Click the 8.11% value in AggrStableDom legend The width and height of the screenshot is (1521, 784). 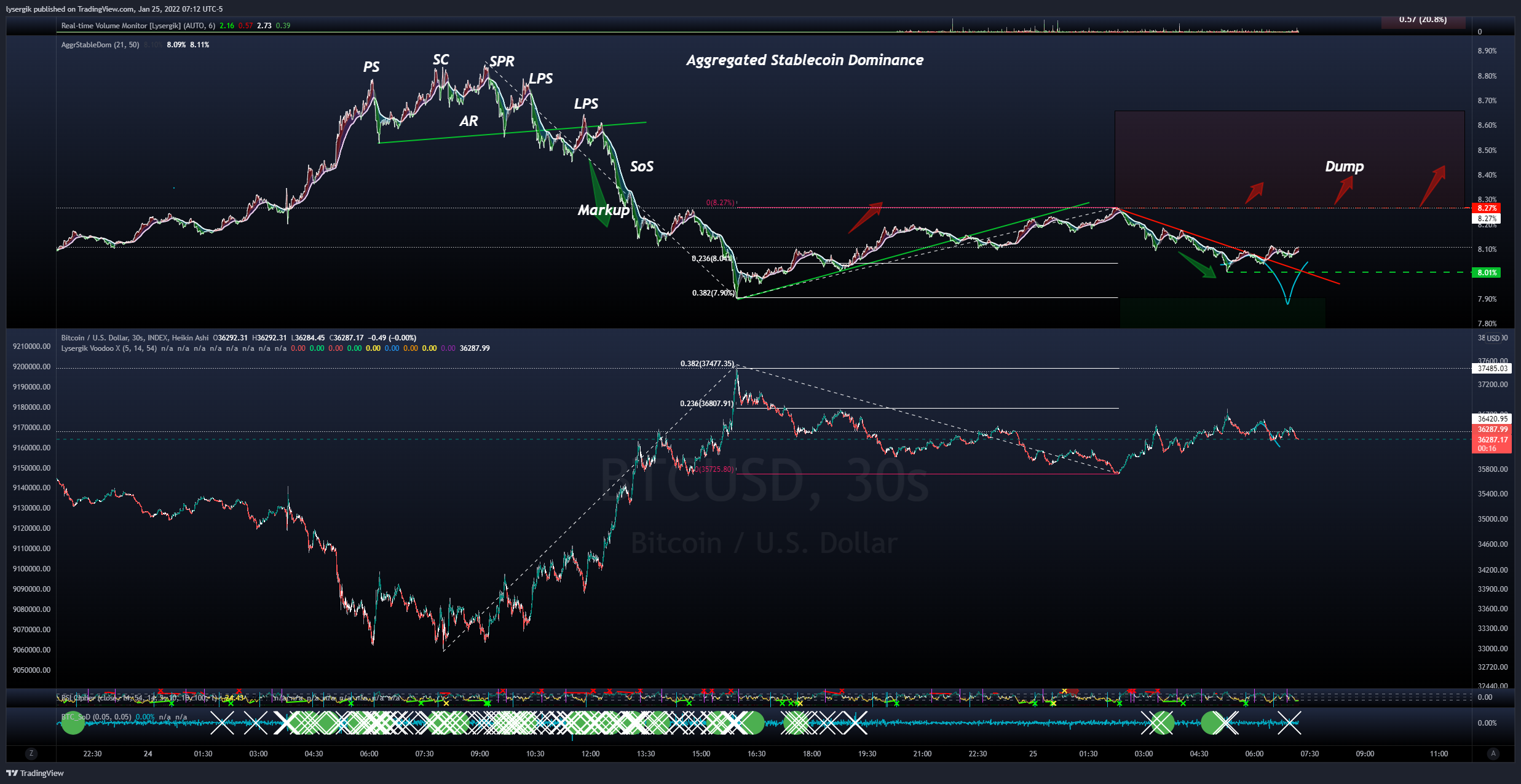pos(199,45)
